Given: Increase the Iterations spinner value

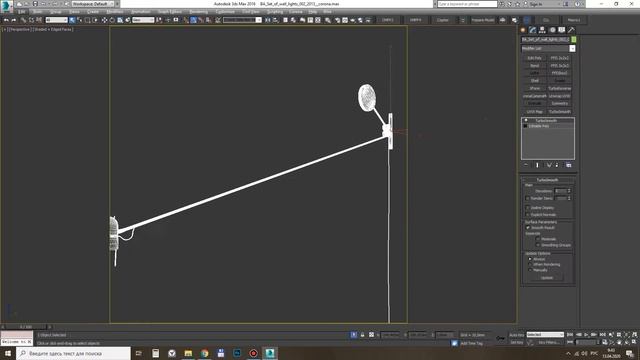Looking at the screenshot, I should click(569, 189).
